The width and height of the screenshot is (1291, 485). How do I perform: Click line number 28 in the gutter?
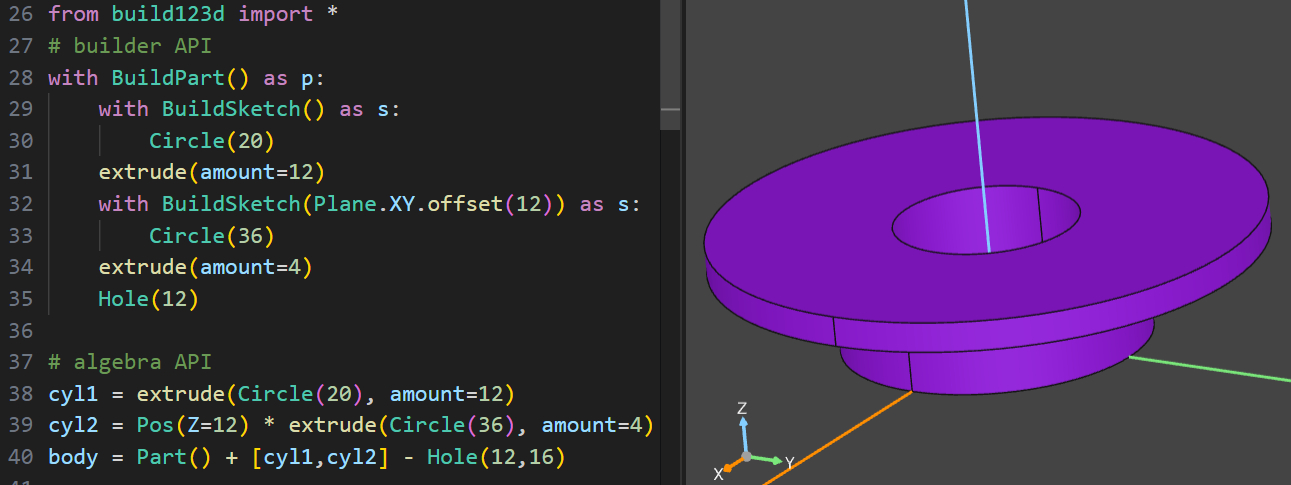(x=21, y=78)
